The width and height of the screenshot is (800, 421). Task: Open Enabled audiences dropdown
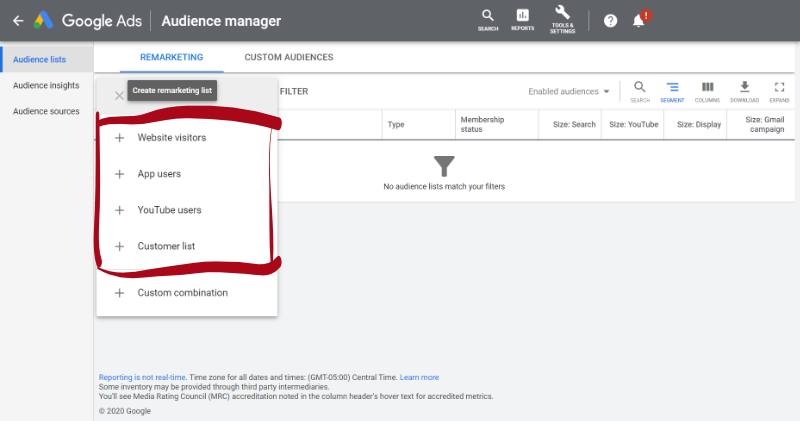click(x=569, y=91)
